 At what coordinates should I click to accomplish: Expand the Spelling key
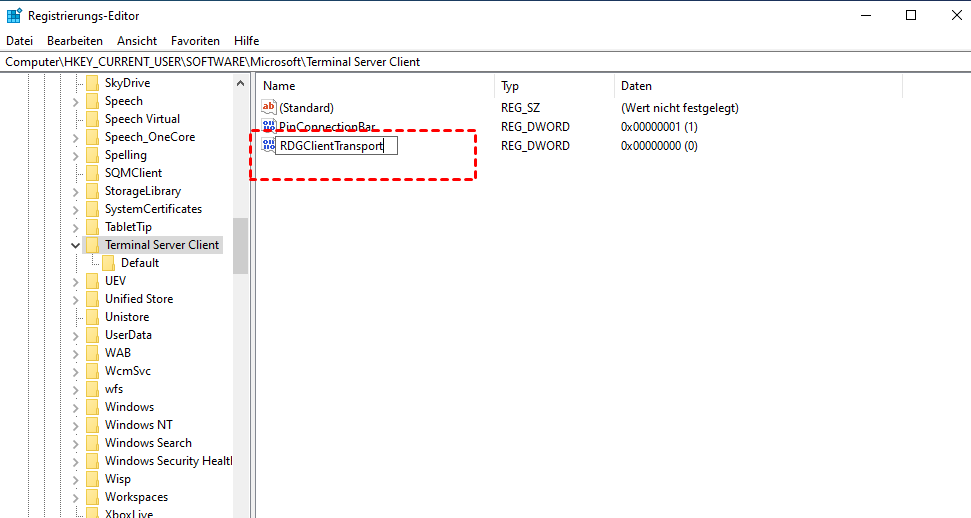[76, 156]
